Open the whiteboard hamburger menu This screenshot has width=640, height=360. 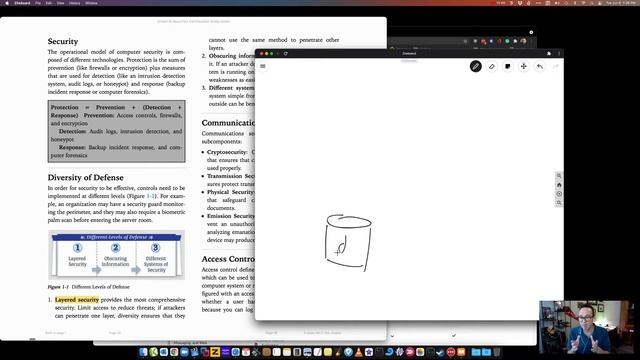pos(263,66)
